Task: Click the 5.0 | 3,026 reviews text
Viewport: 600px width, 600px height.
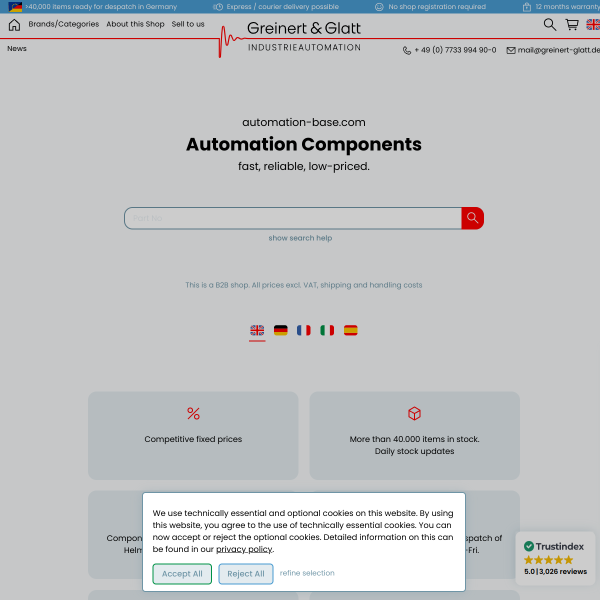Action: 555,571
